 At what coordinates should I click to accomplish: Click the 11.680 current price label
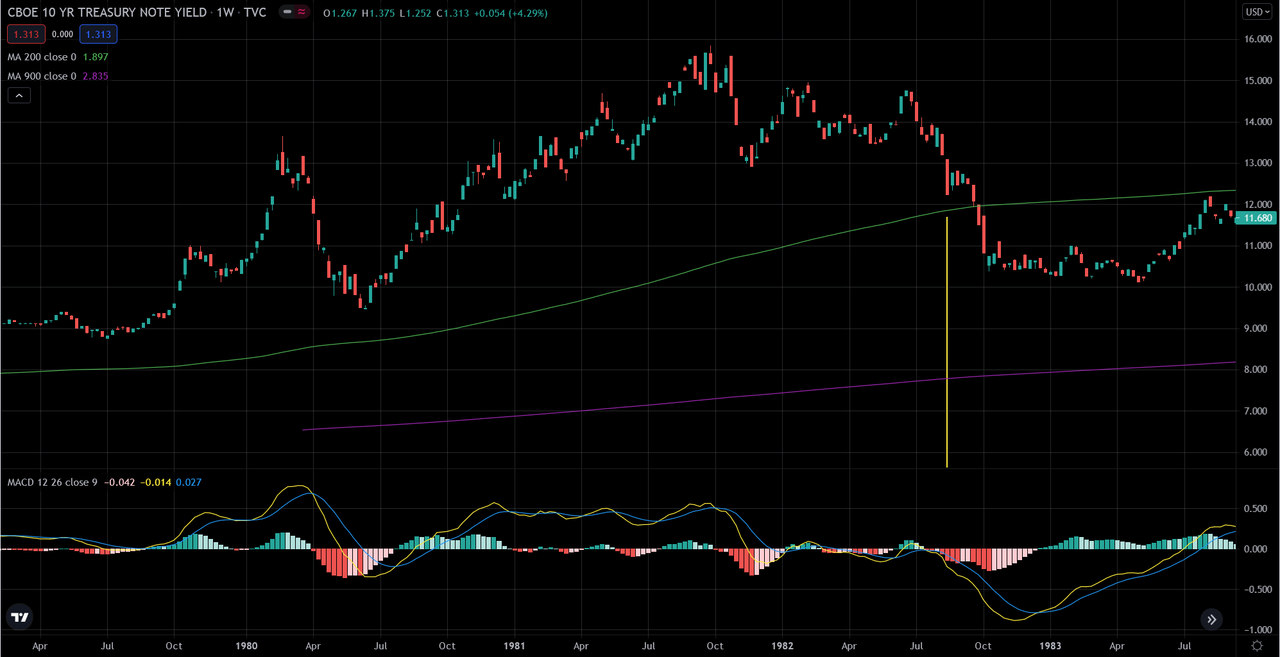coord(1256,218)
